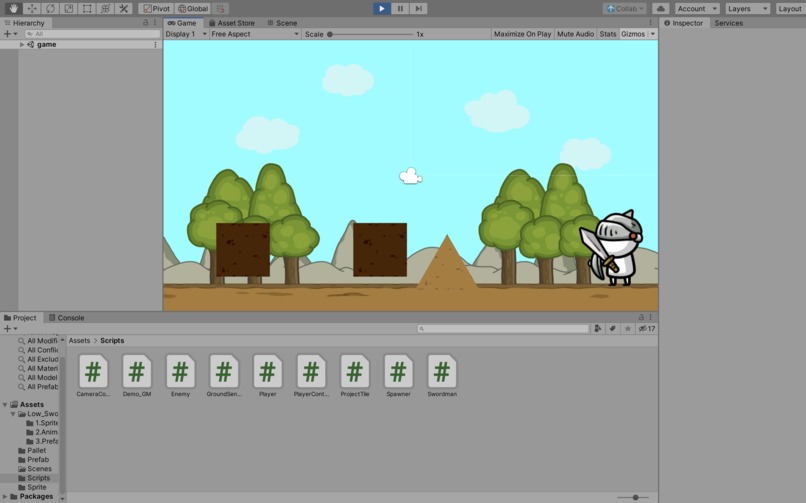Switch to the Asset Store tab
The width and height of the screenshot is (806, 503).
[232, 23]
